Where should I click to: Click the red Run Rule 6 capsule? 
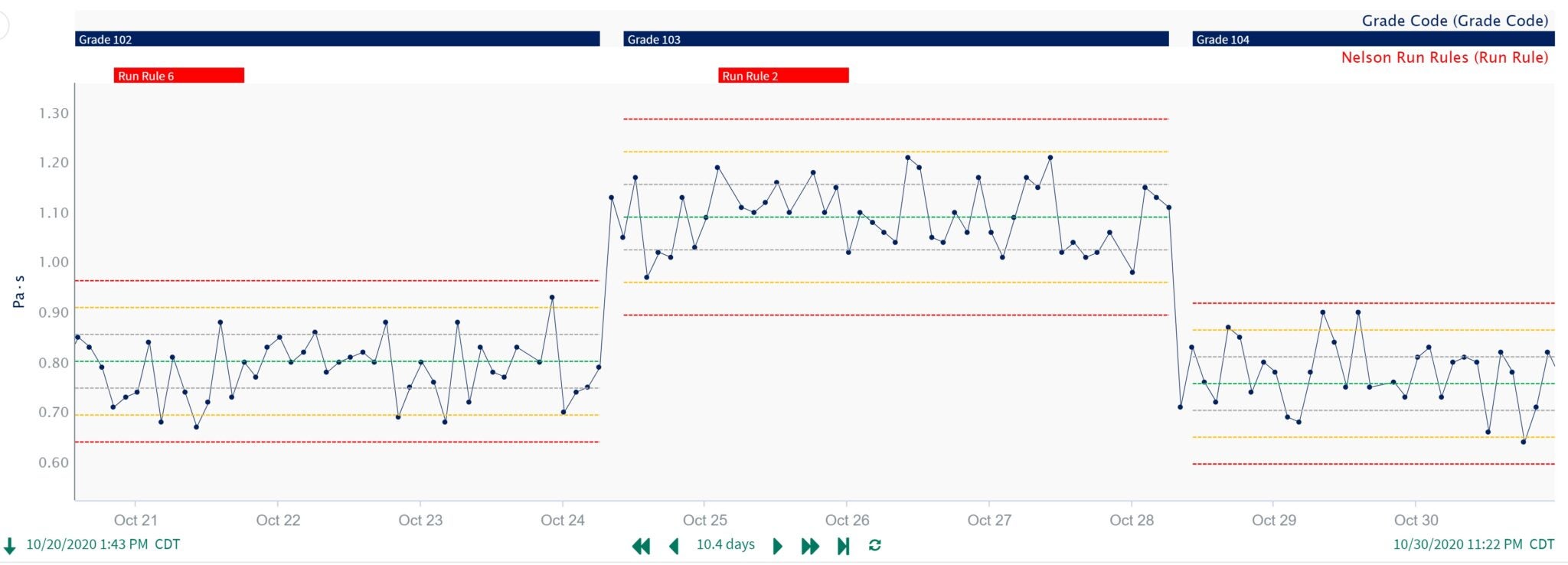point(179,76)
